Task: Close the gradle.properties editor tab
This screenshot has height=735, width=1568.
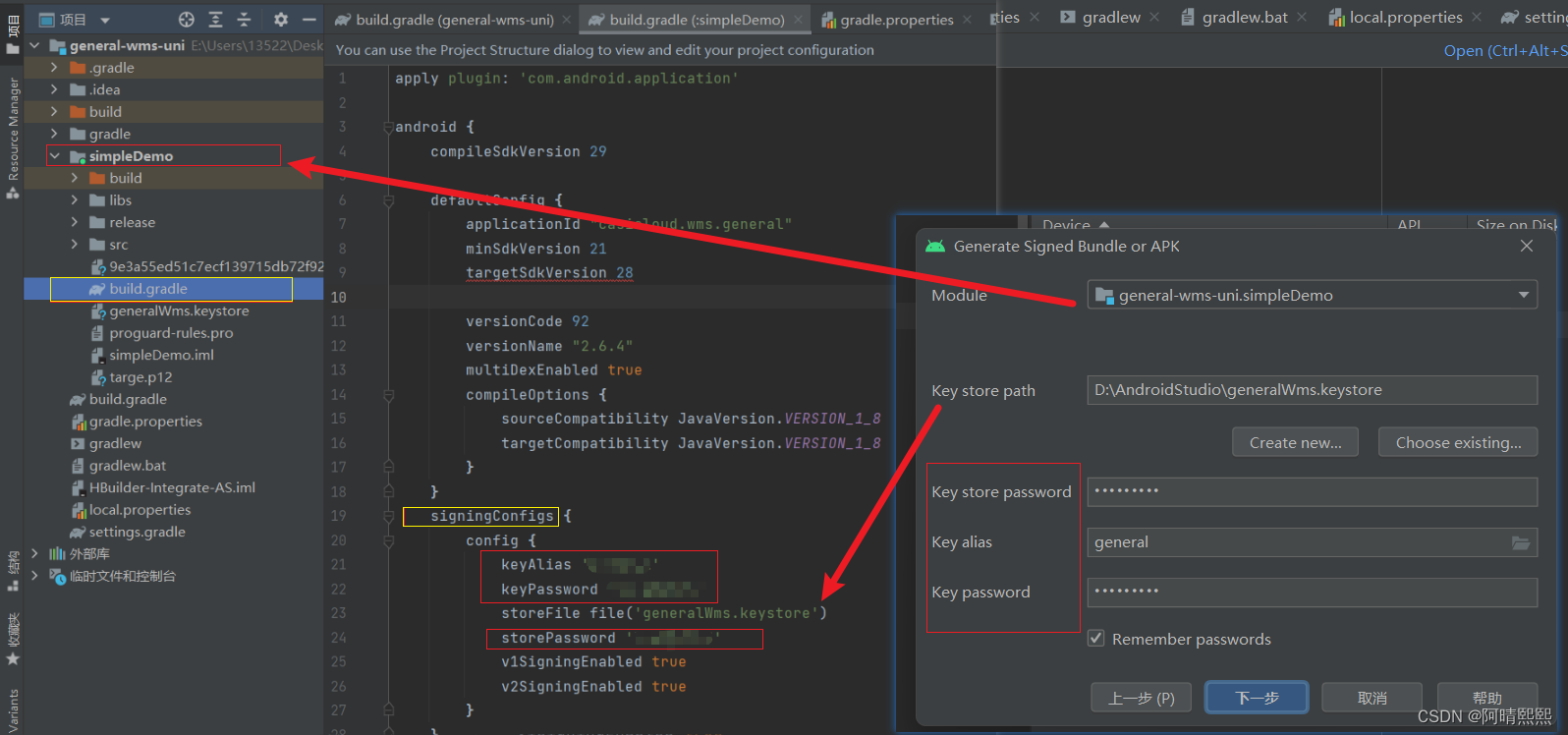Action: point(967,20)
